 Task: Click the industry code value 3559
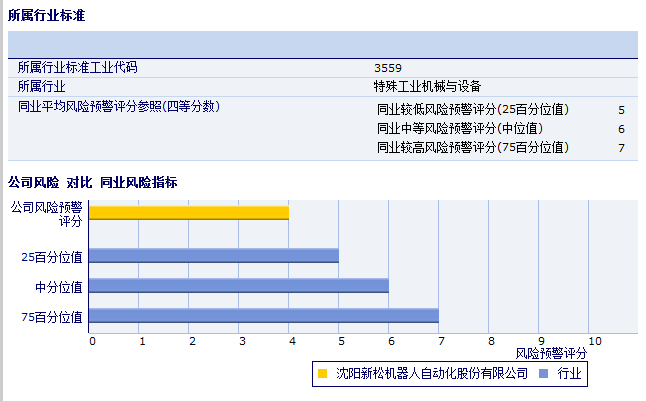388,68
